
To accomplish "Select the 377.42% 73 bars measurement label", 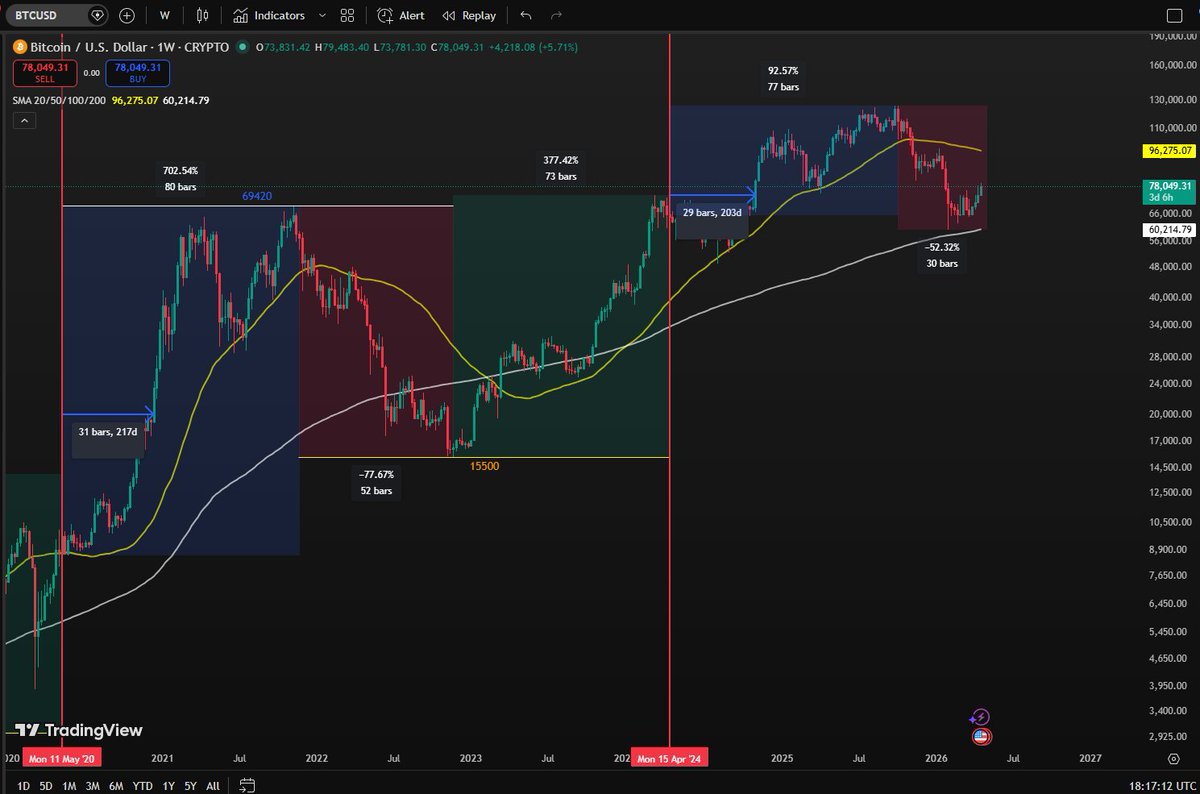I will point(560,168).
